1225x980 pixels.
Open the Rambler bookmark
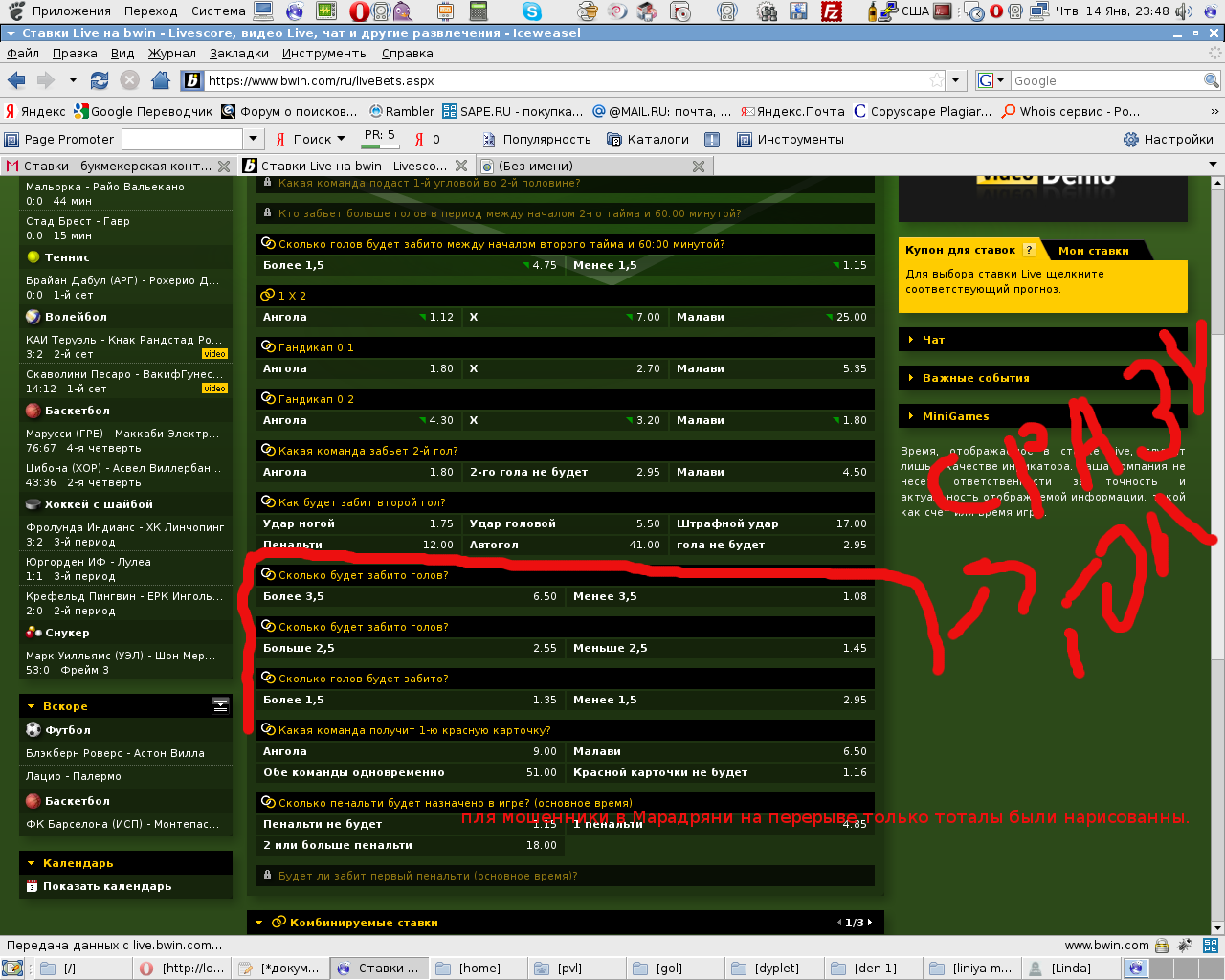click(x=402, y=111)
